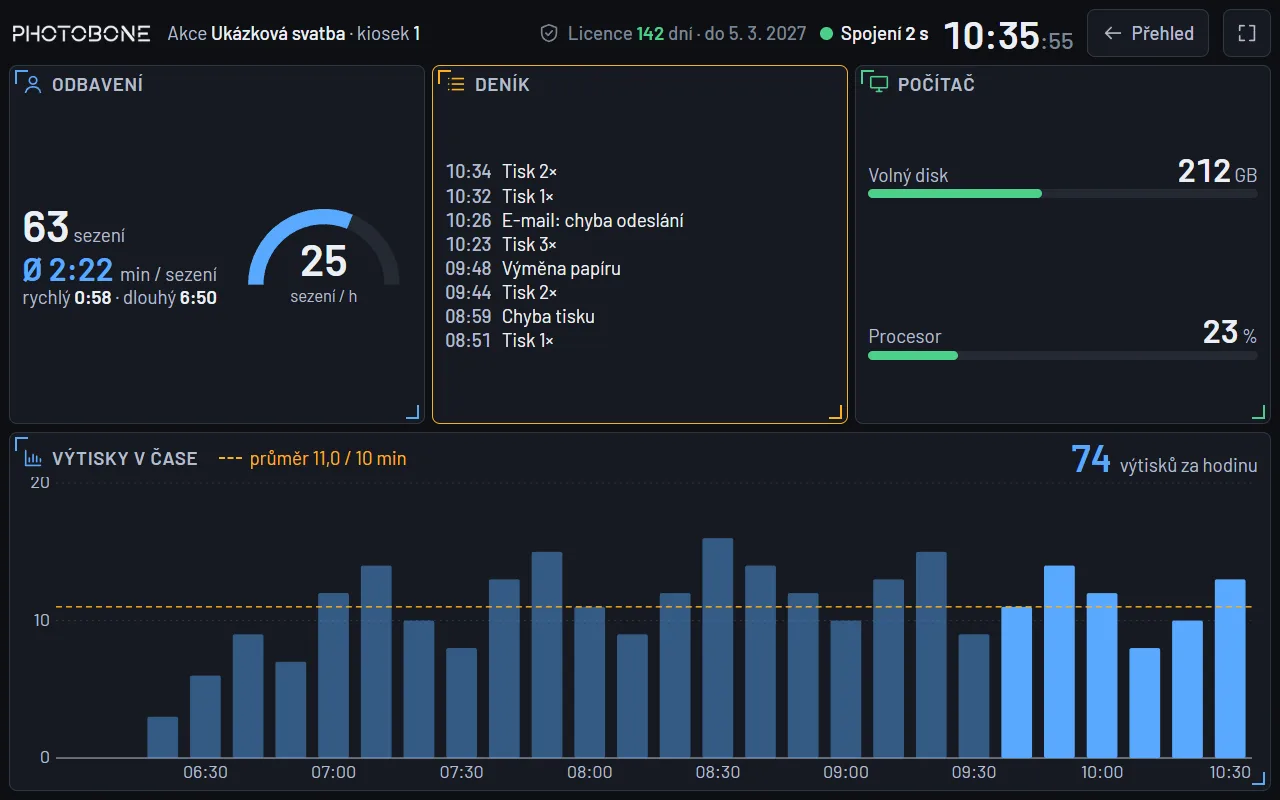Image resolution: width=1280 pixels, height=800 pixels.
Task: Click the 'kiosek 1' label
Action: [389, 33]
